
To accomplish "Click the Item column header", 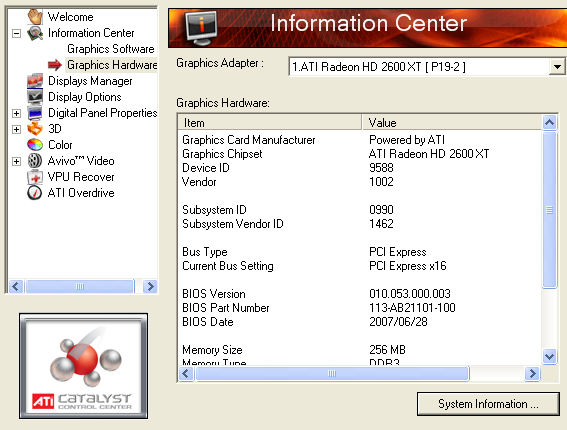I will tap(270, 123).
